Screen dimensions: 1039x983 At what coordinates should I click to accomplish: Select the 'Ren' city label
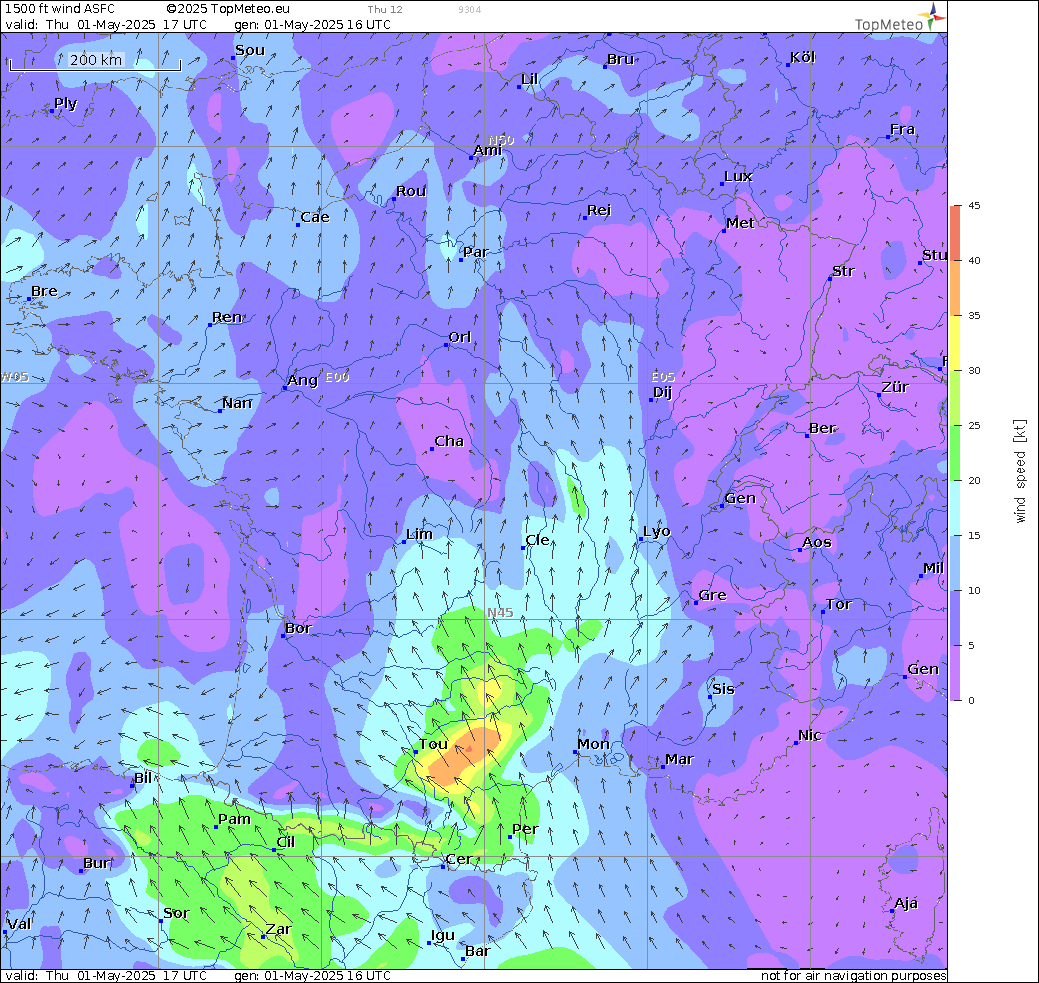coord(227,318)
